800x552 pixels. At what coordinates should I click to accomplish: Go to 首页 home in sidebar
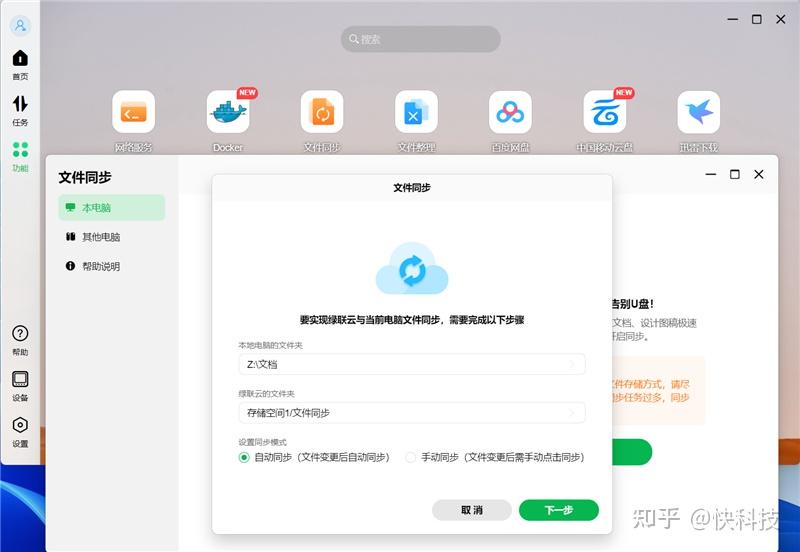tap(20, 65)
